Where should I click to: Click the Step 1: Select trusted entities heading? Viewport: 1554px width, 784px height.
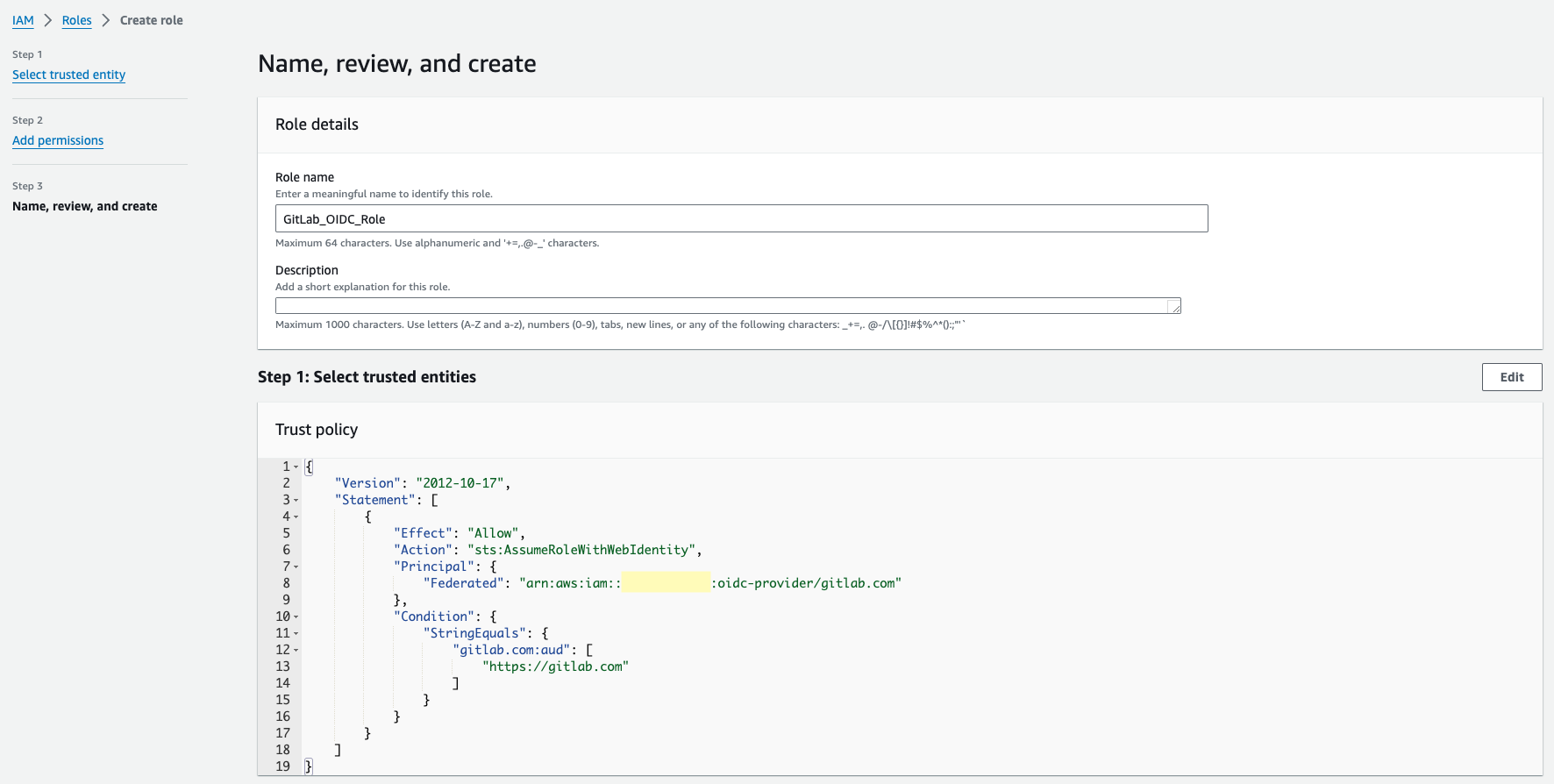coord(367,377)
